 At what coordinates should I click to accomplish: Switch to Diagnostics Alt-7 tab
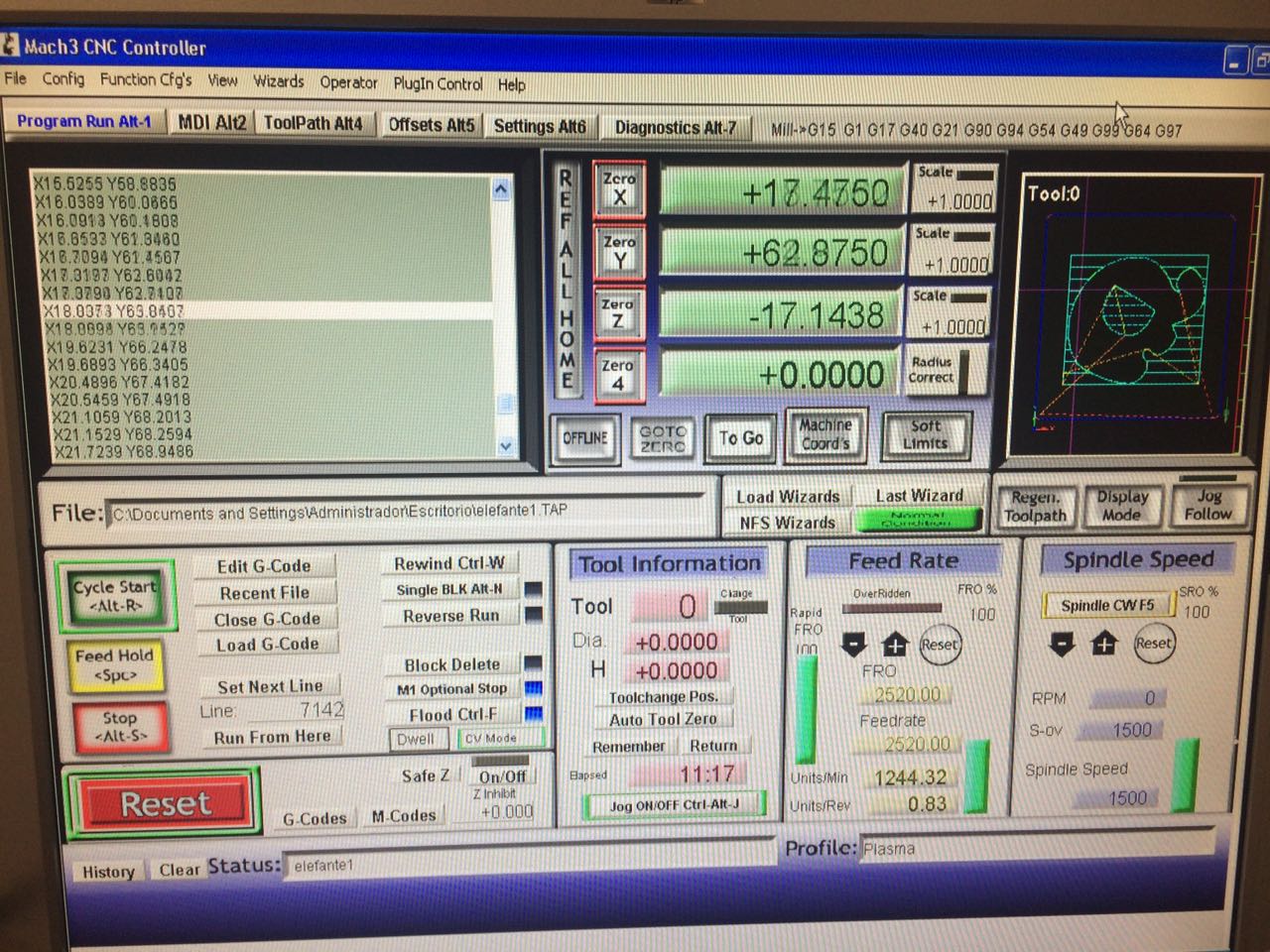point(676,127)
